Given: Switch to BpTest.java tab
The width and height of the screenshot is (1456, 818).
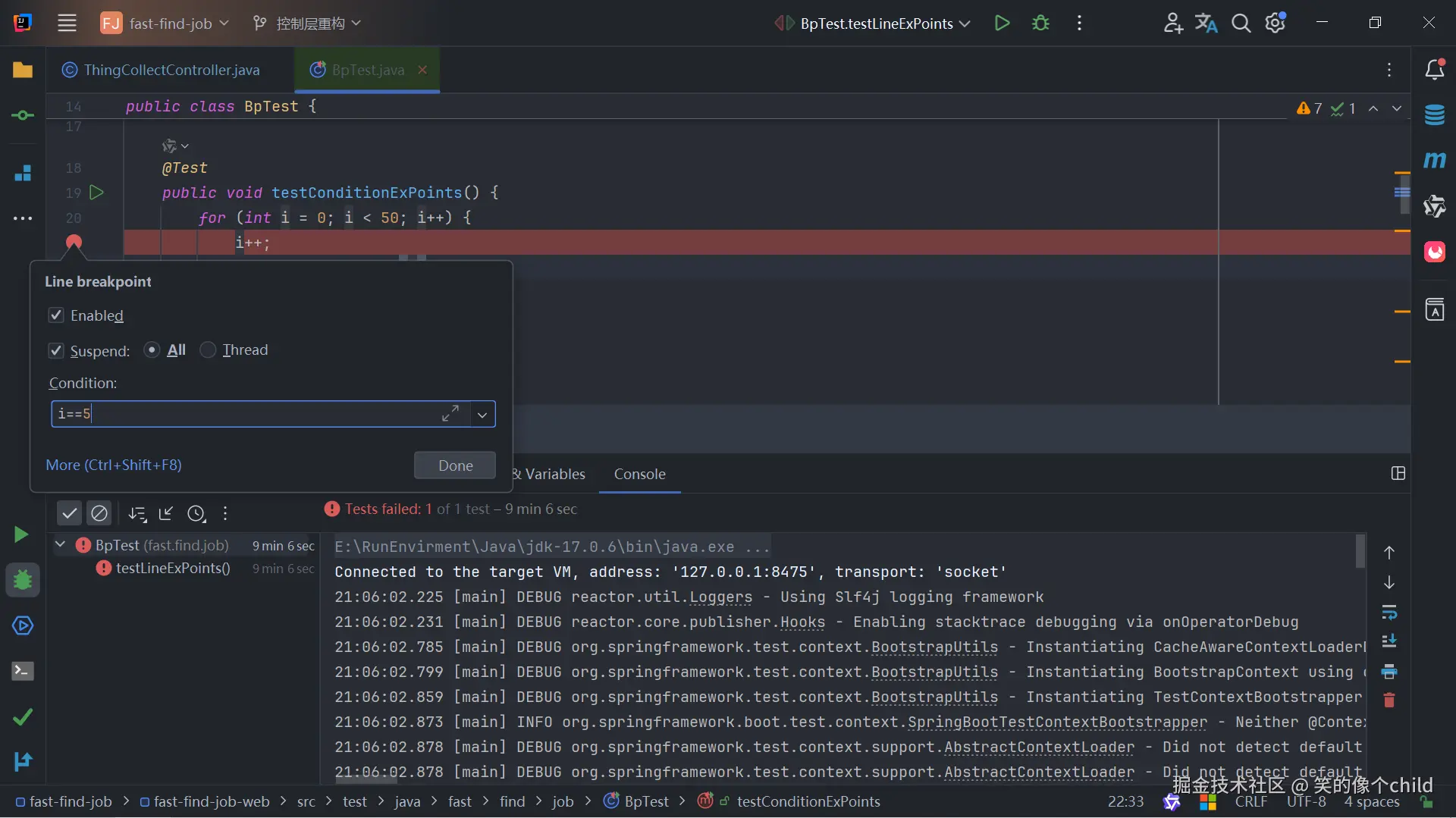Looking at the screenshot, I should 368,70.
